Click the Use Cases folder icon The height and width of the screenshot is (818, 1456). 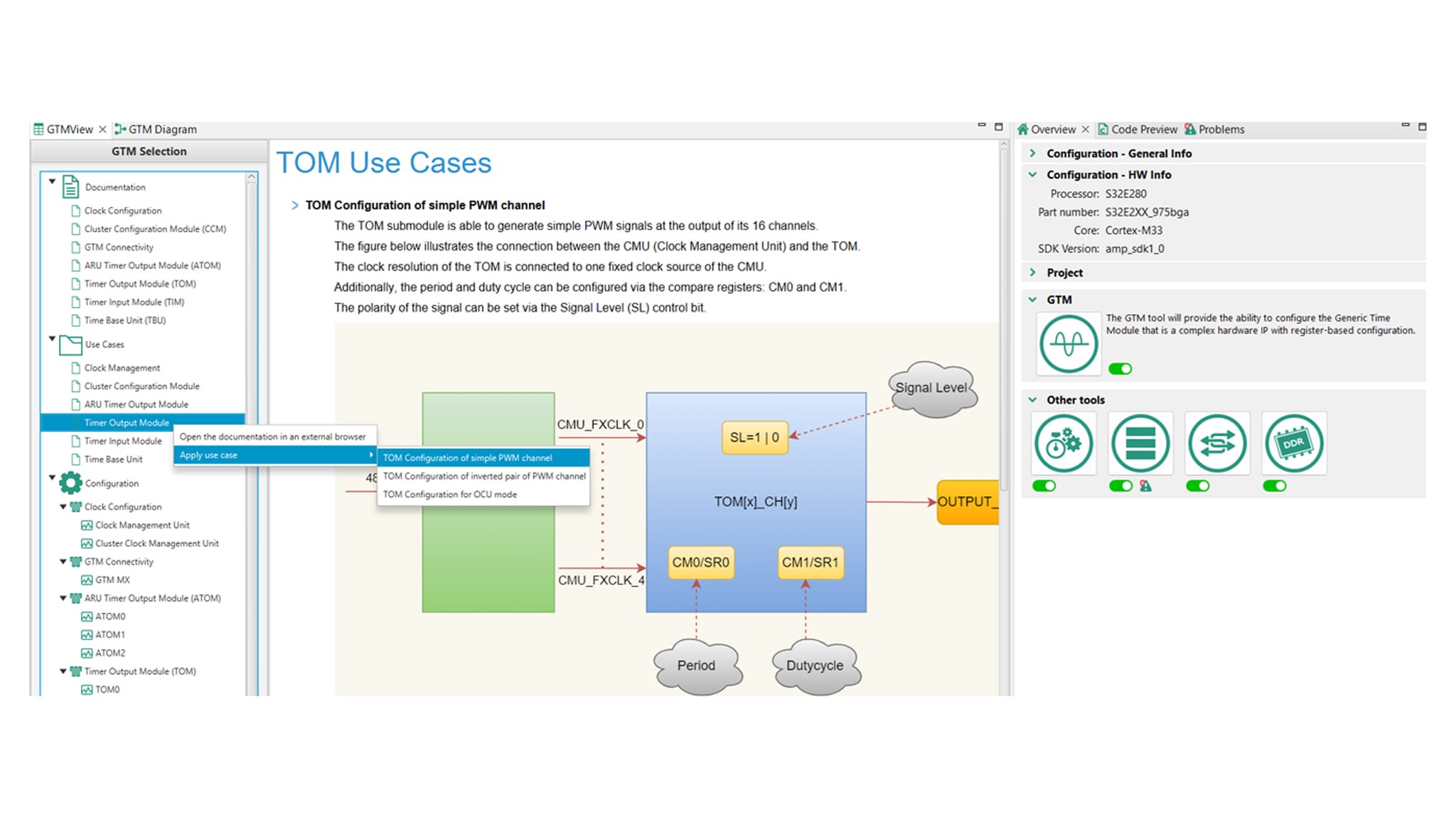point(70,345)
